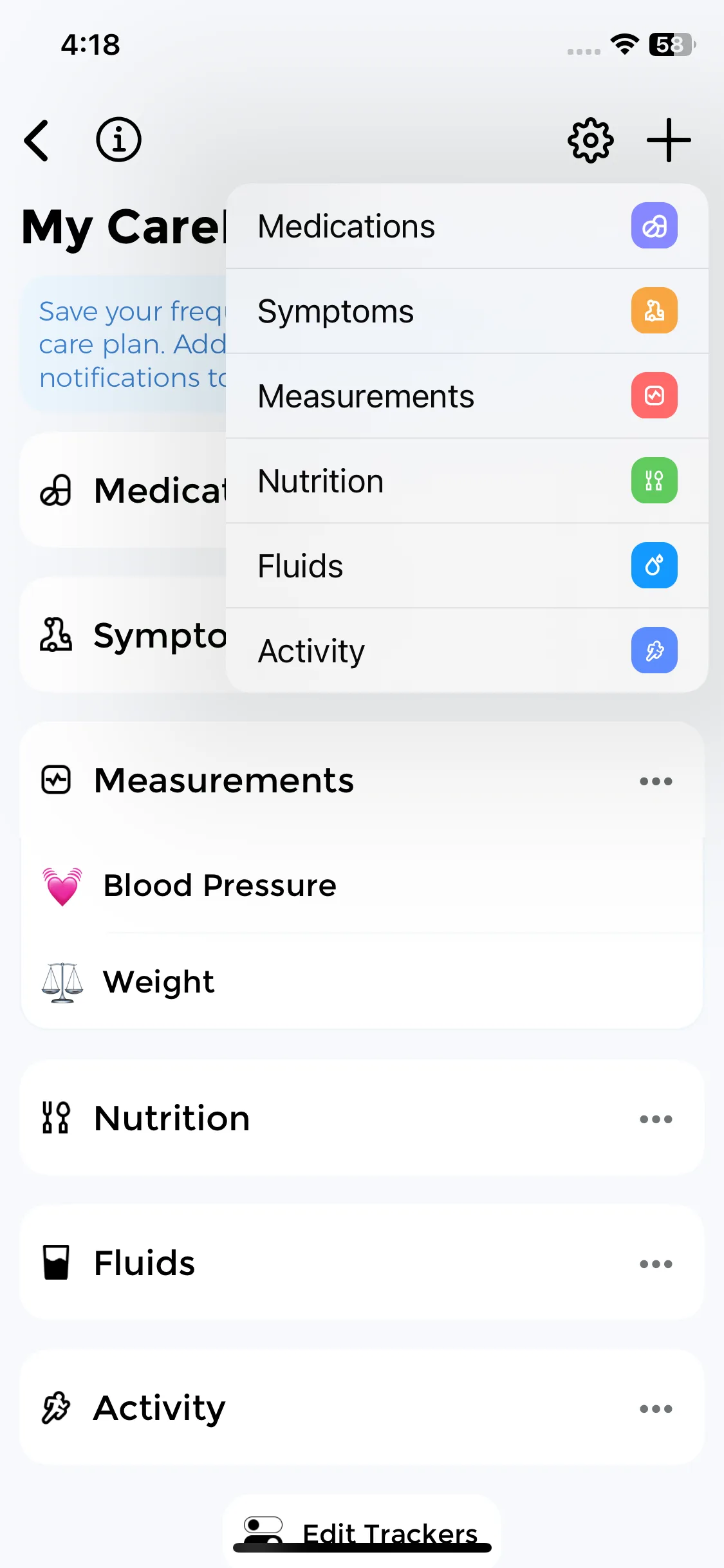Choose Symptoms from the popup menu
724x1568 pixels.
335,312
